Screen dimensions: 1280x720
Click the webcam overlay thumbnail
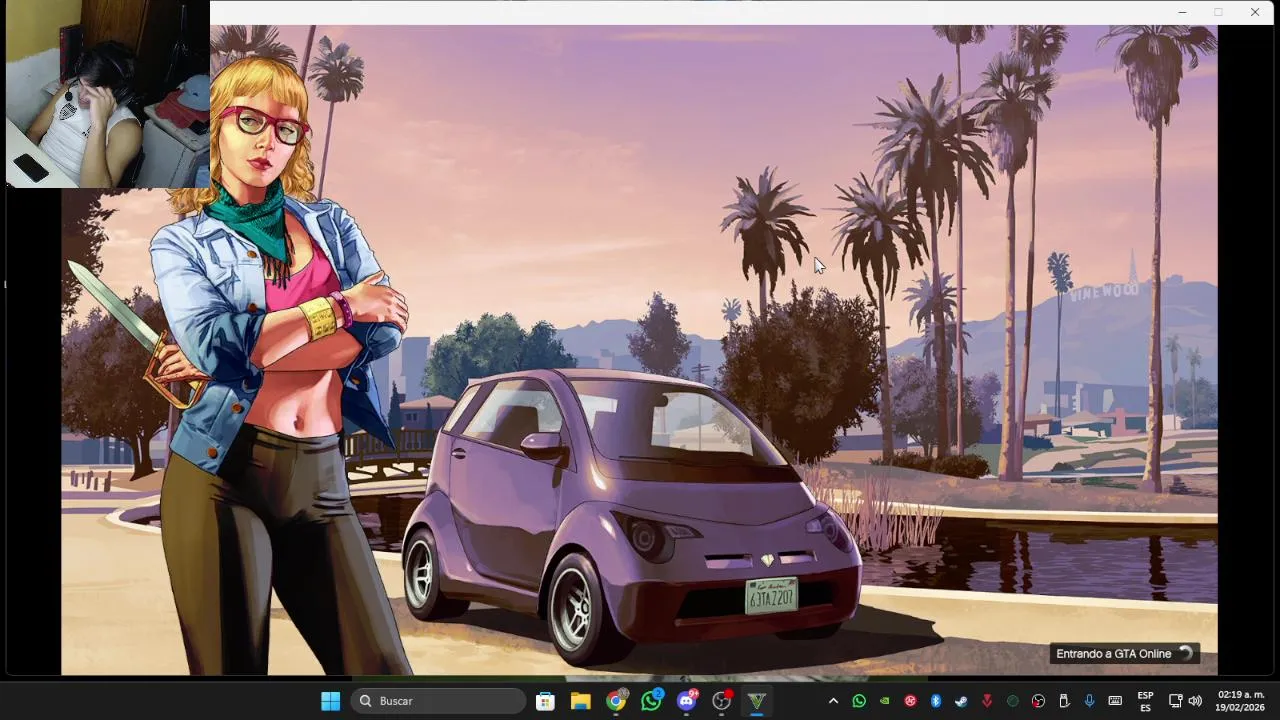107,94
